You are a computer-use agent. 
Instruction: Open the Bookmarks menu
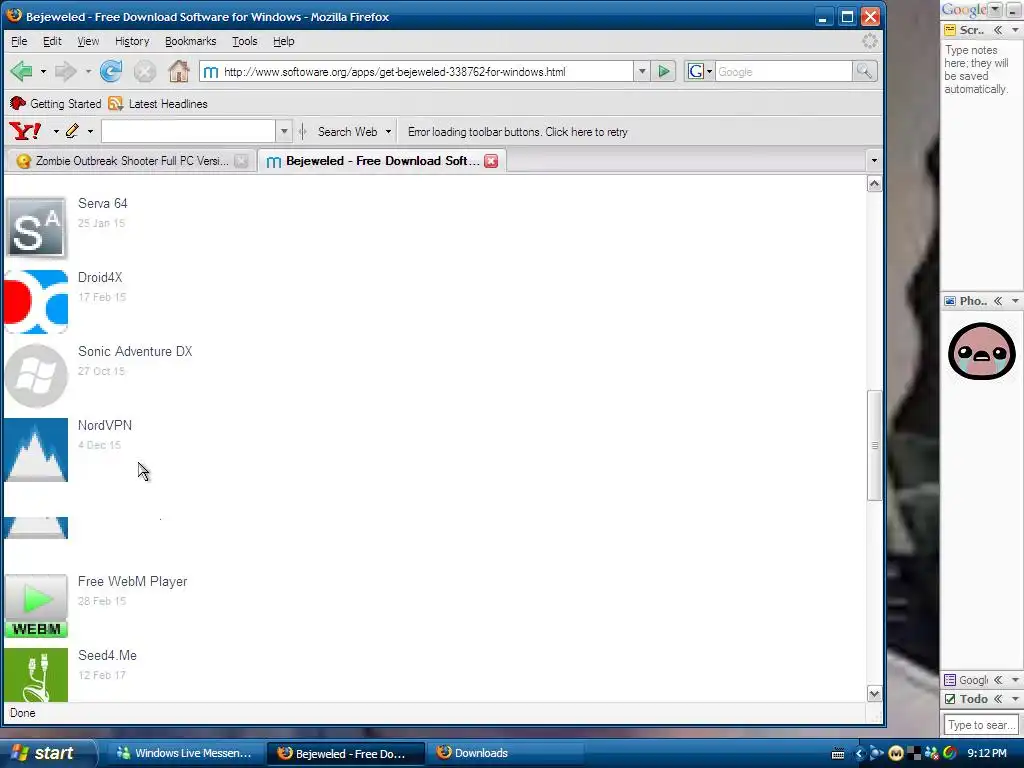[x=190, y=41]
